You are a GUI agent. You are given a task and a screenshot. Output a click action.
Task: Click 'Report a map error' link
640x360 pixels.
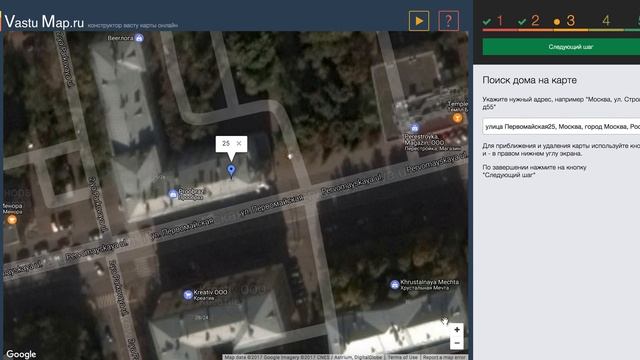coord(444,357)
